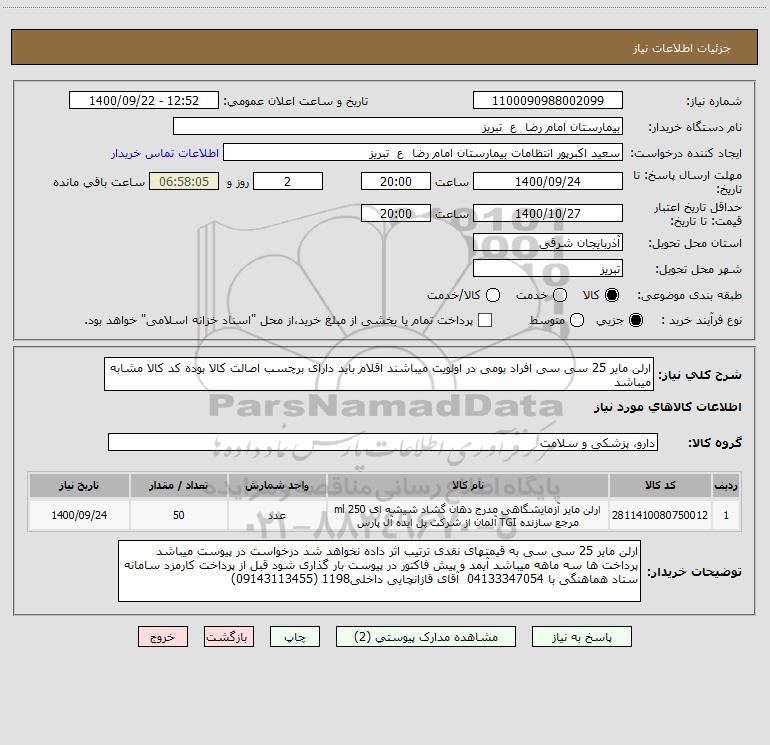Click the تاریخ نیاز column header

click(x=79, y=486)
